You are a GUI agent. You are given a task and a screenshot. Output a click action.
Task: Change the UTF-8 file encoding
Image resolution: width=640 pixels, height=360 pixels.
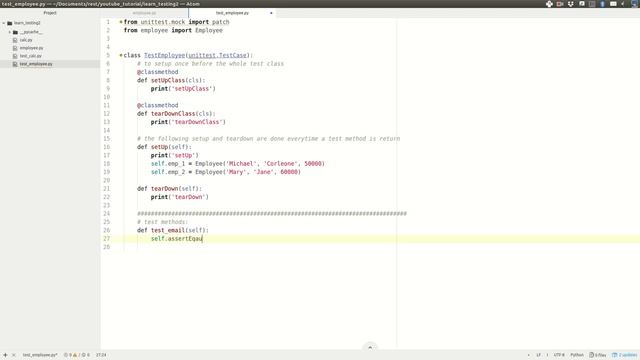[x=559, y=355]
